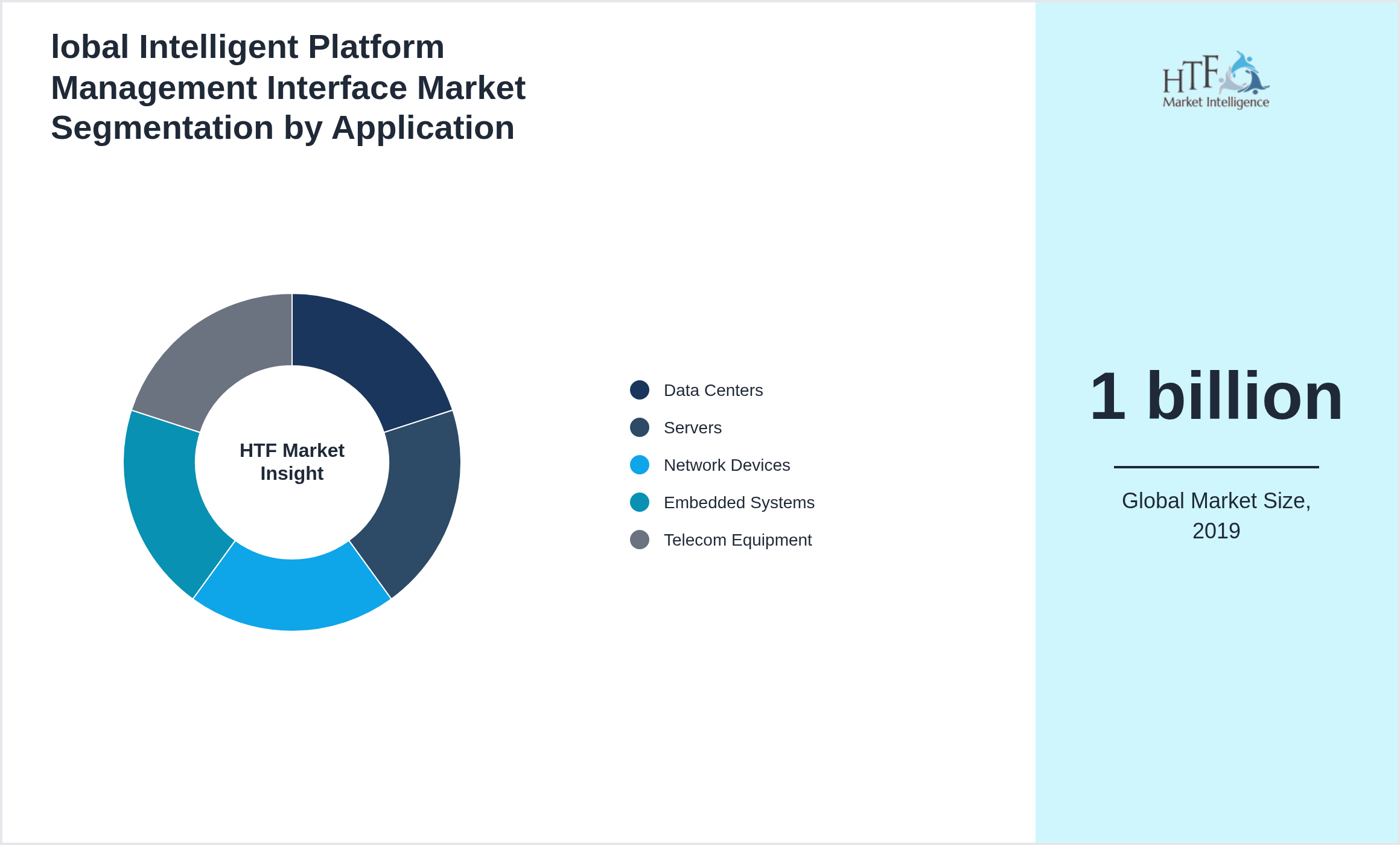
Task: Click the HTF Market Insight donut center
Action: [293, 462]
